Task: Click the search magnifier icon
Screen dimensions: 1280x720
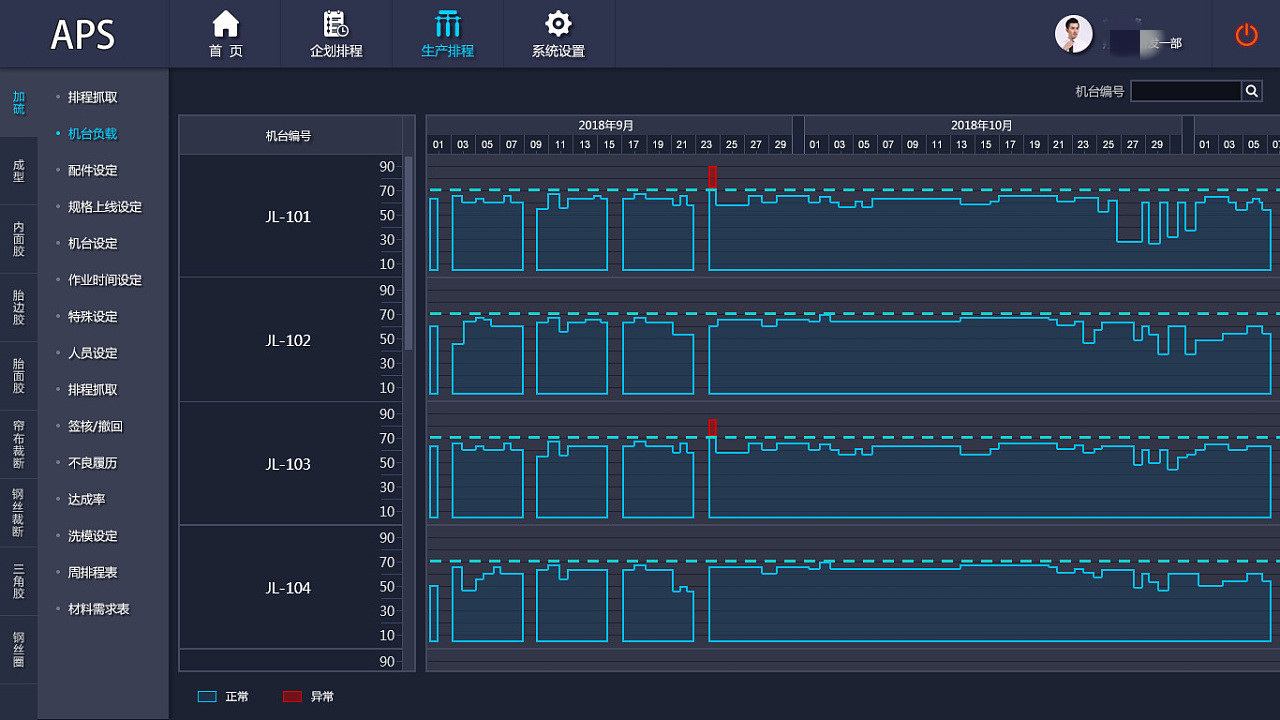Action: [1252, 91]
